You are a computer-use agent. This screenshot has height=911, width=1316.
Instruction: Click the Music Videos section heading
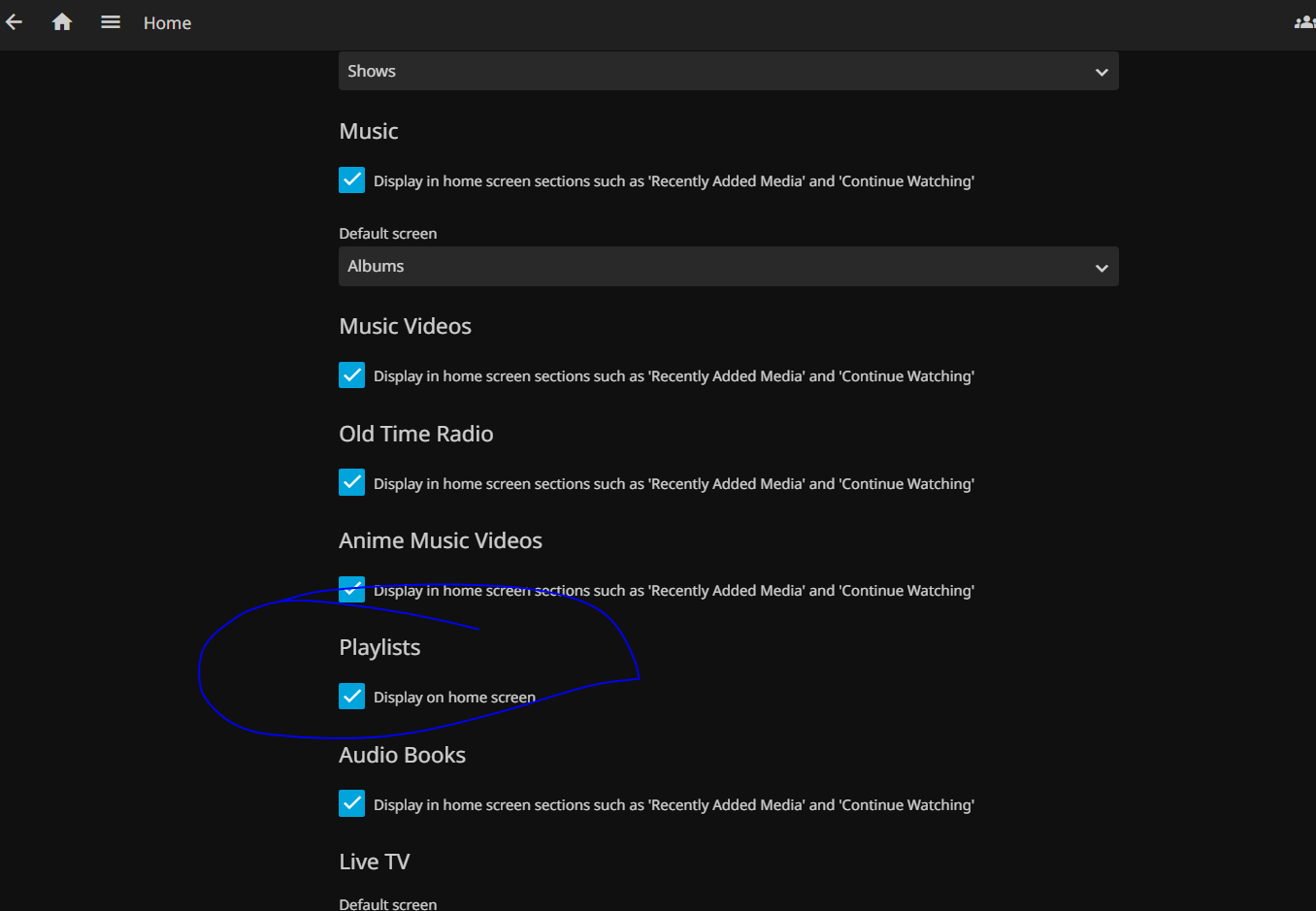coord(405,327)
